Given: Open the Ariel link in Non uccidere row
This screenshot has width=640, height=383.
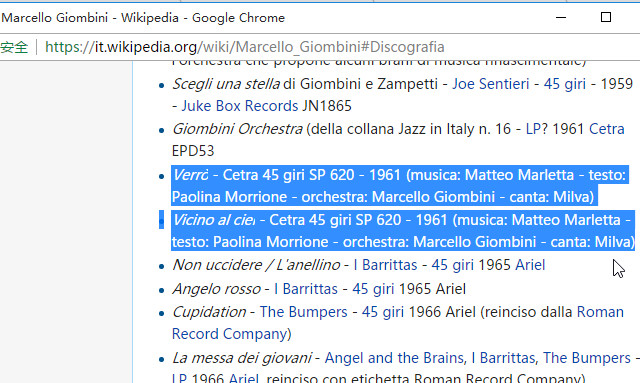Looking at the screenshot, I should 530,265.
